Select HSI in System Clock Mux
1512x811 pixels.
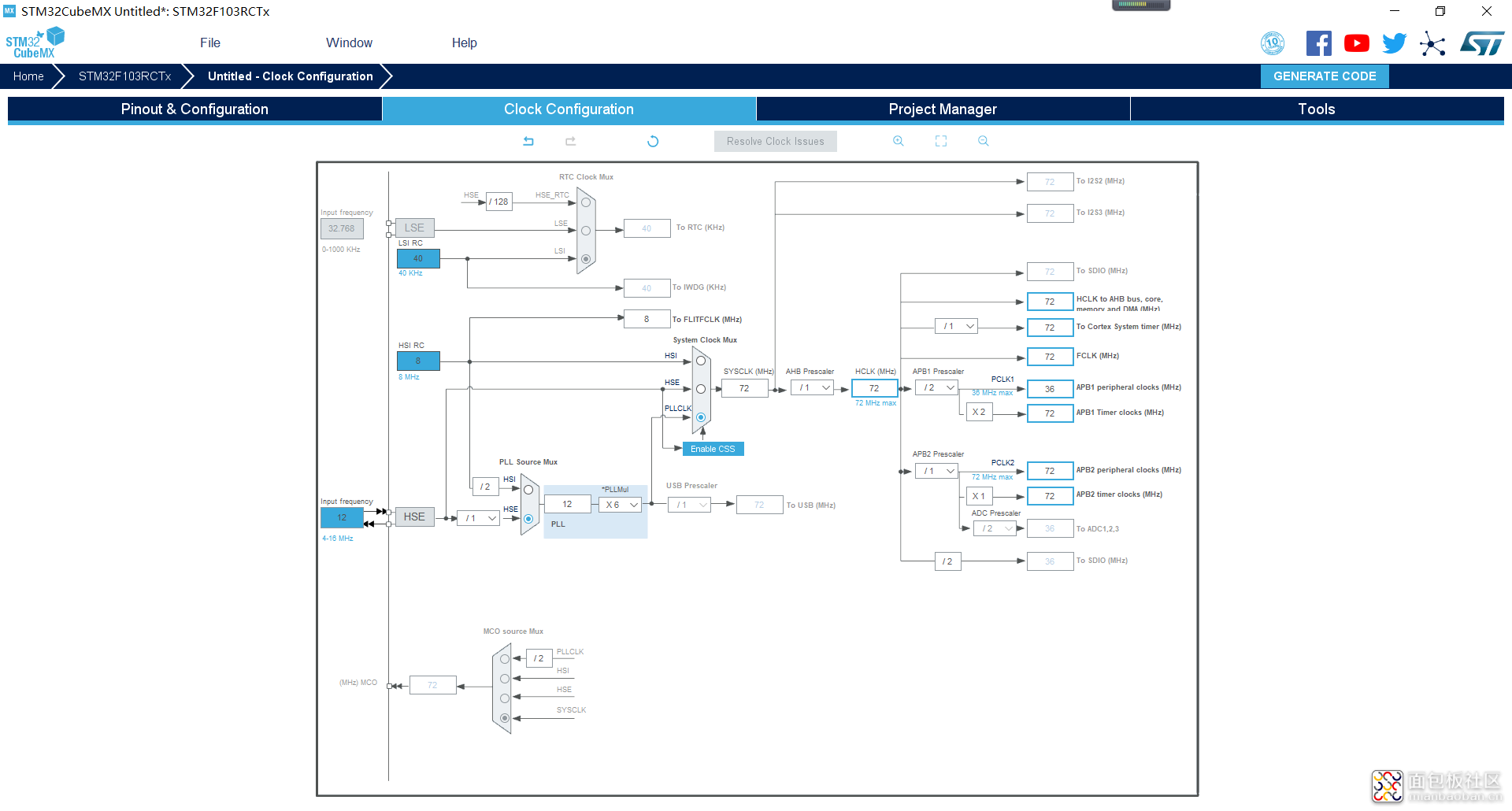tap(701, 361)
